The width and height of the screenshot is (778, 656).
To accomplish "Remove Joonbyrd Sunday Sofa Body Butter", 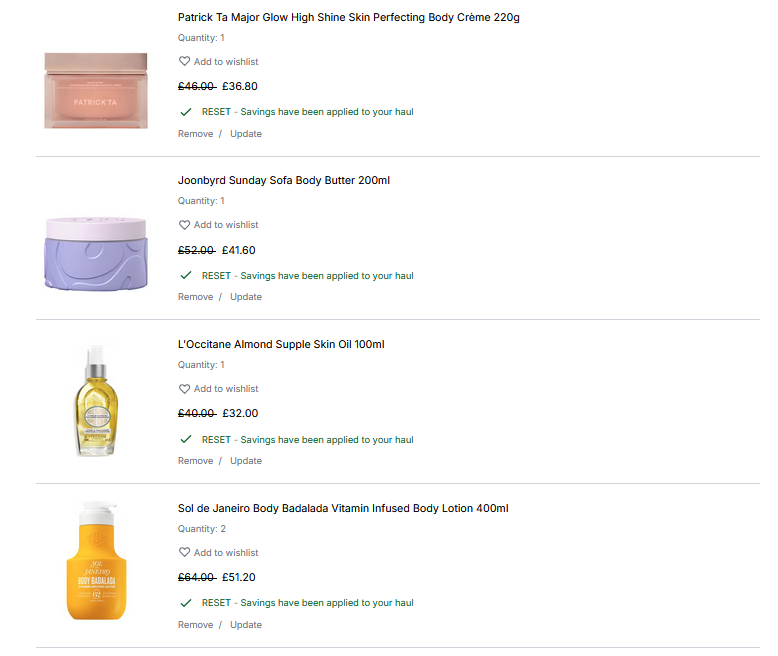I will [x=195, y=297].
